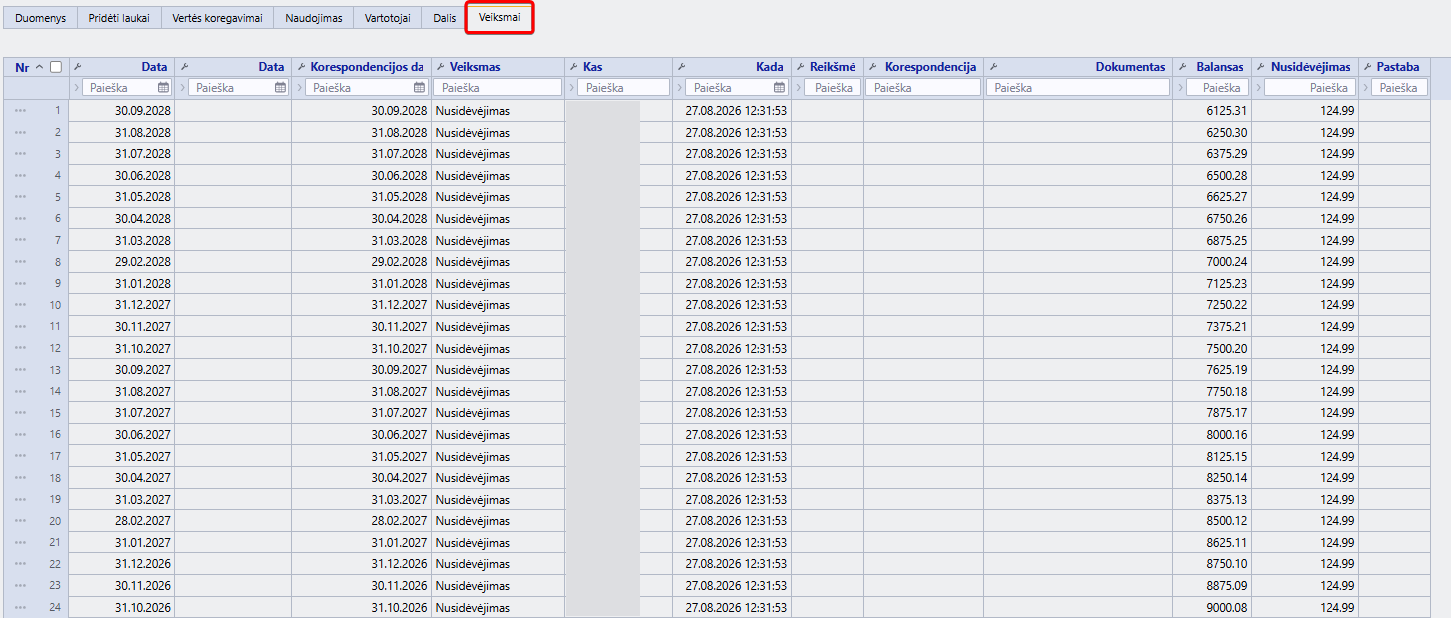Image resolution: width=1451 pixels, height=618 pixels.
Task: Open the three-dot menu for row 24
Action: [20, 608]
